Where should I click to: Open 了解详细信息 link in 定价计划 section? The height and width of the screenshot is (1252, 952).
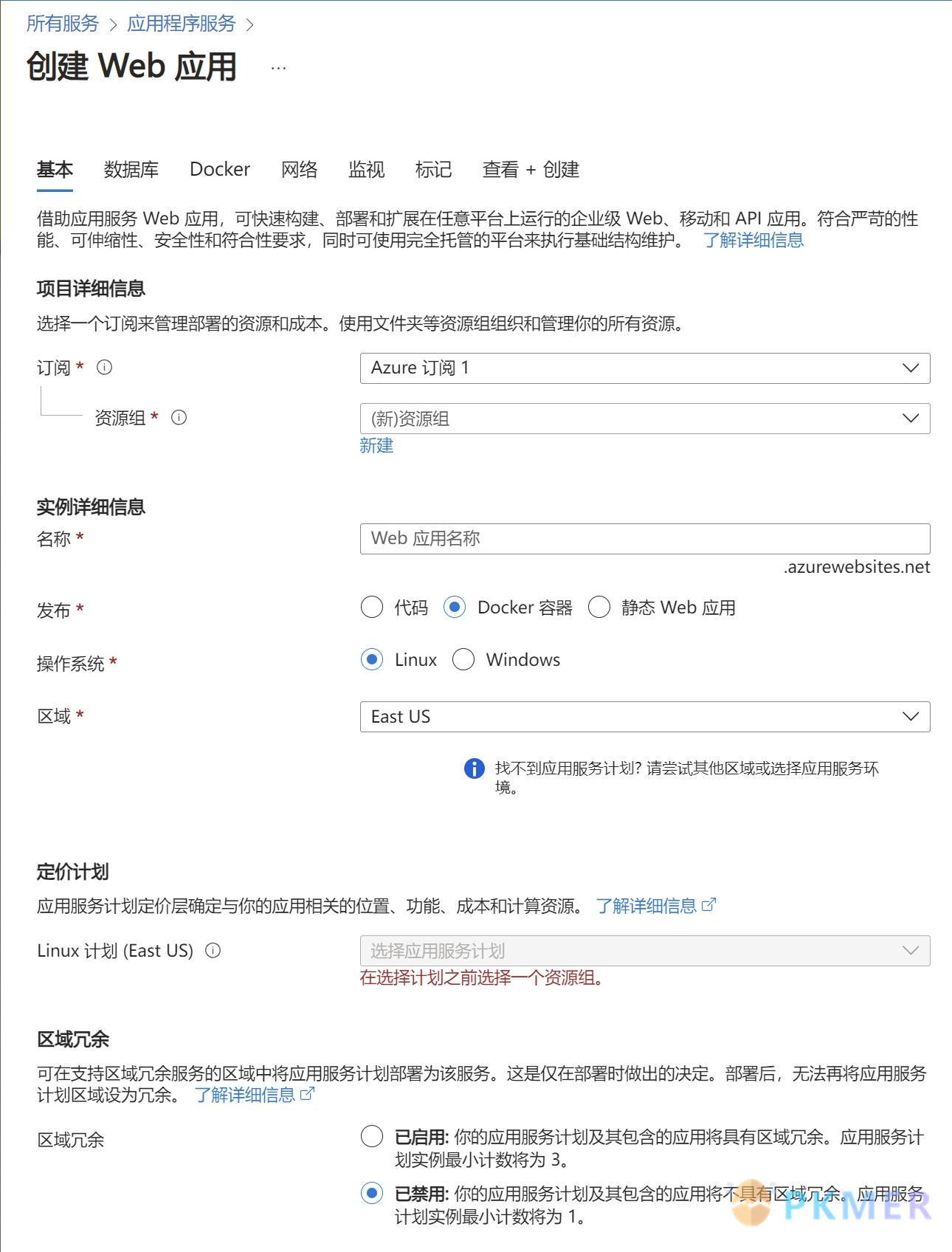click(646, 906)
